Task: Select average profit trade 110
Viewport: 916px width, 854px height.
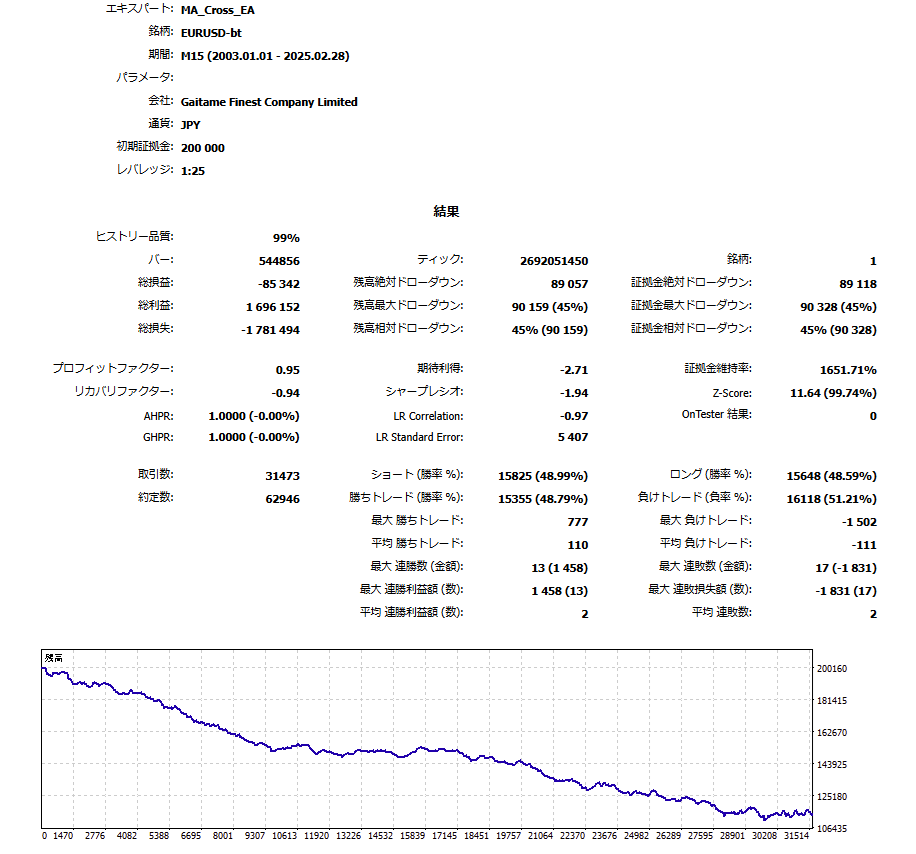Action: click(x=578, y=545)
